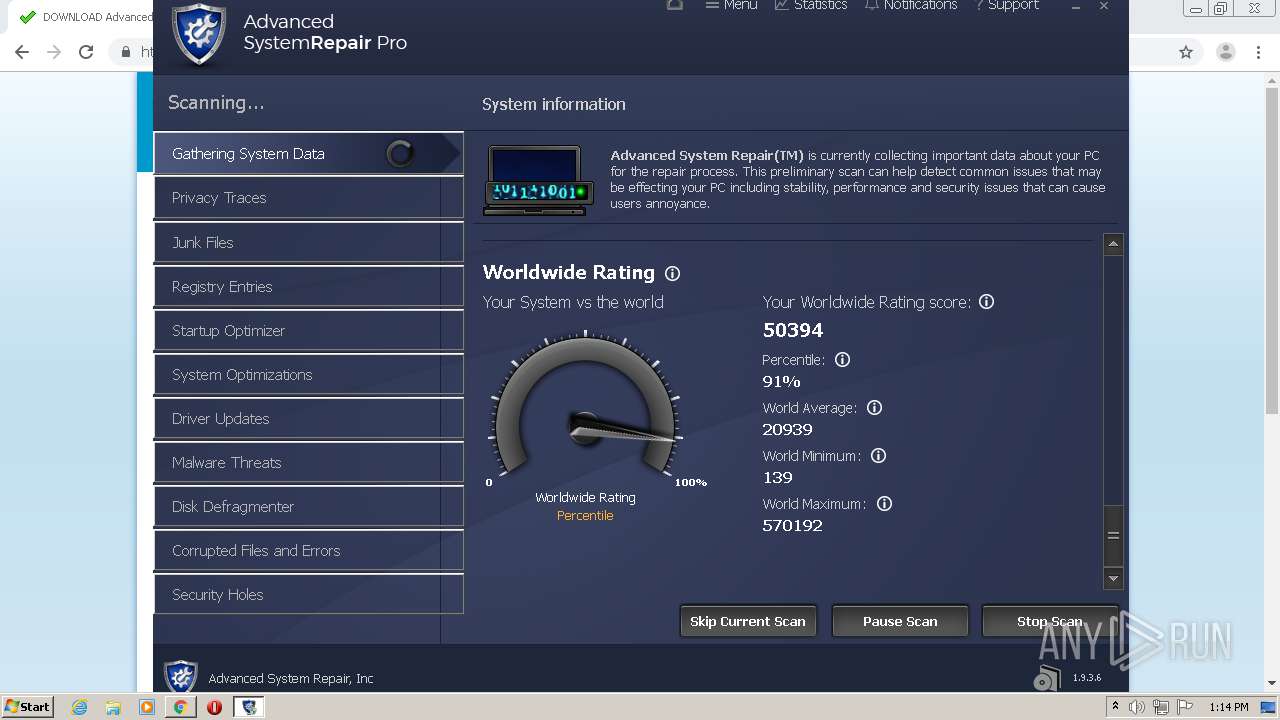Click the Percentile label under the gauge
1280x720 pixels.
pos(585,516)
